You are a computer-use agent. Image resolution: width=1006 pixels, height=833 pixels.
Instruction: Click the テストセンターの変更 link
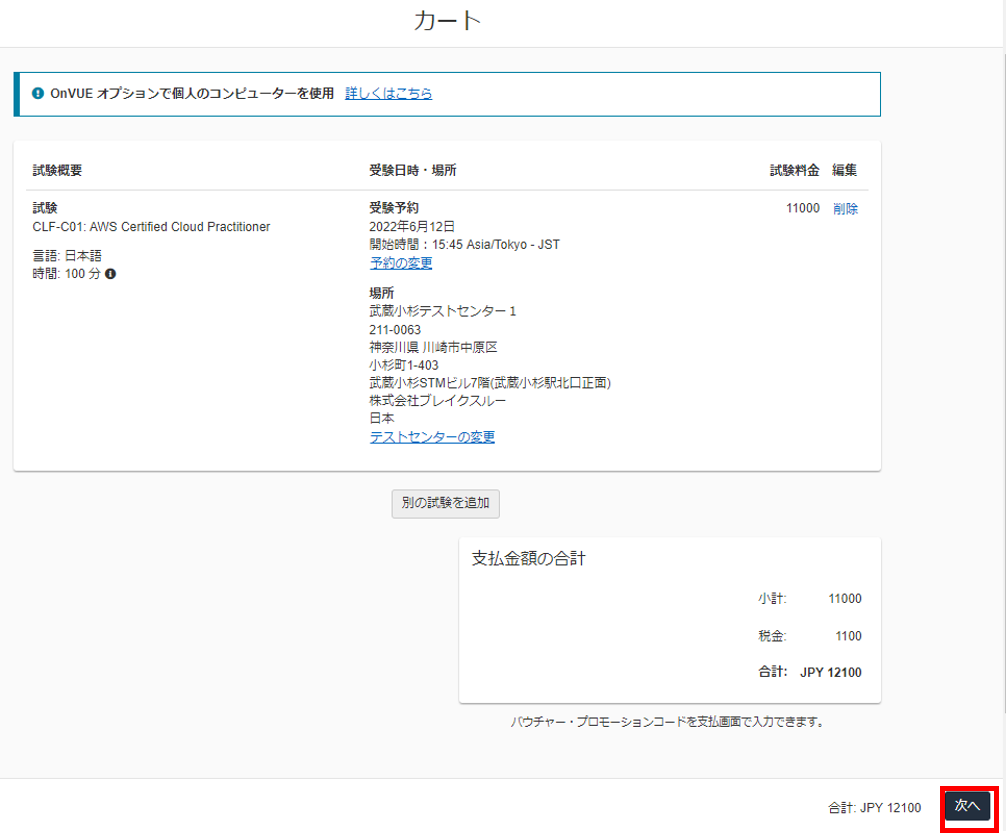click(x=432, y=437)
